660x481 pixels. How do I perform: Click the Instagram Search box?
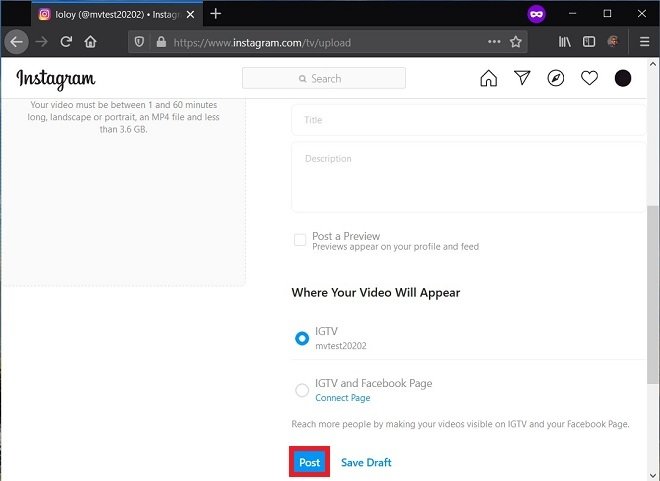pos(324,78)
